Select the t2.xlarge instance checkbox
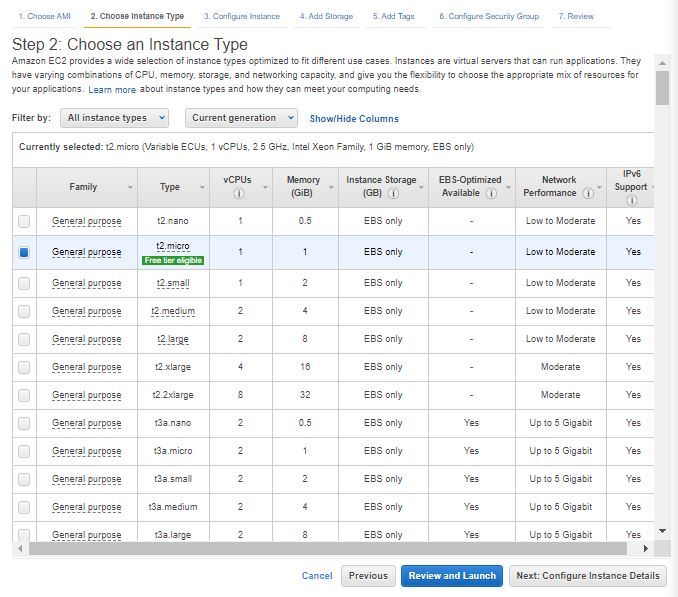 coord(24,367)
